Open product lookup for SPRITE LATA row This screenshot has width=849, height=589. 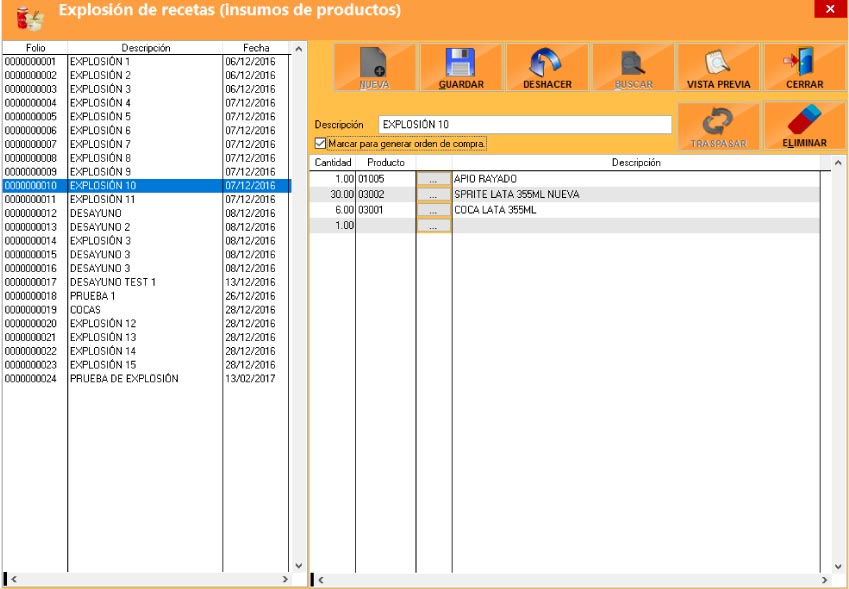pos(433,195)
